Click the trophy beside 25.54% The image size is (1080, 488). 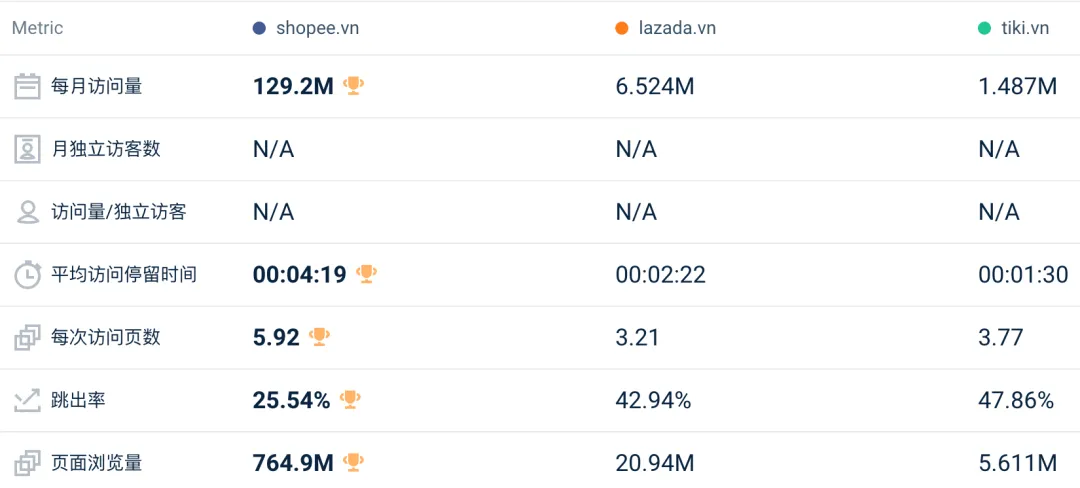(350, 400)
